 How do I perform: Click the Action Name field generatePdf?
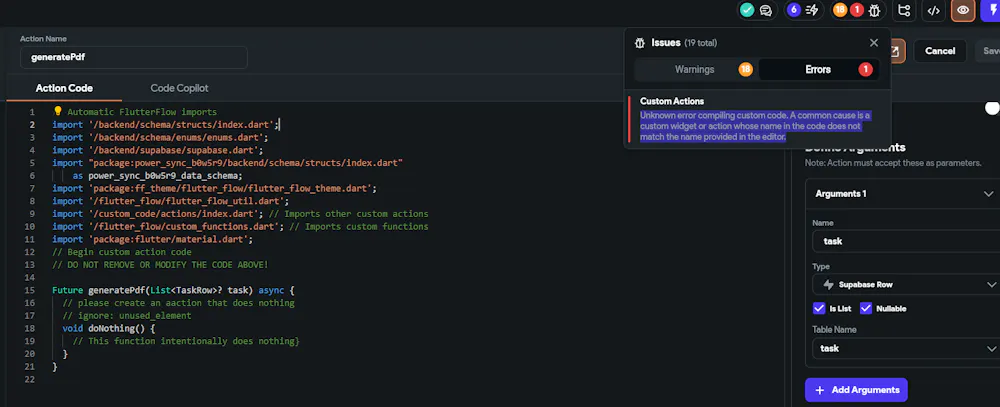click(x=134, y=57)
